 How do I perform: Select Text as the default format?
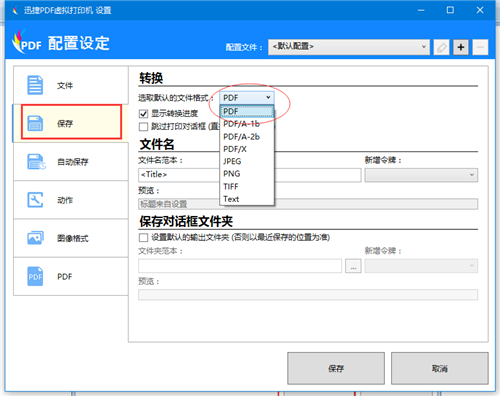pos(247,199)
